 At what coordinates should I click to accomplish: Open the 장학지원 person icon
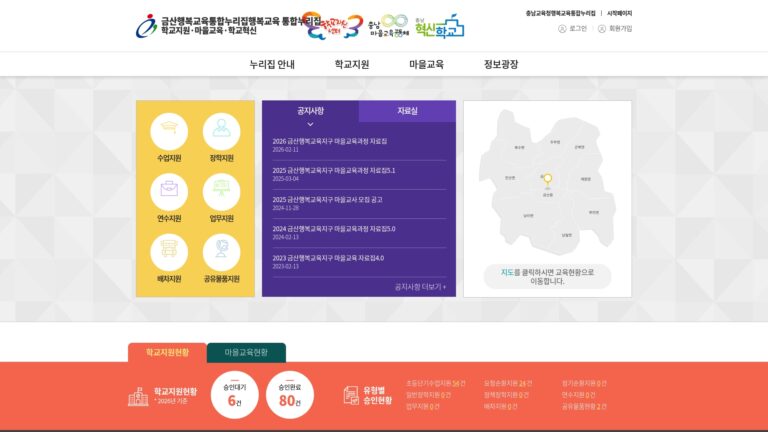coord(221,131)
